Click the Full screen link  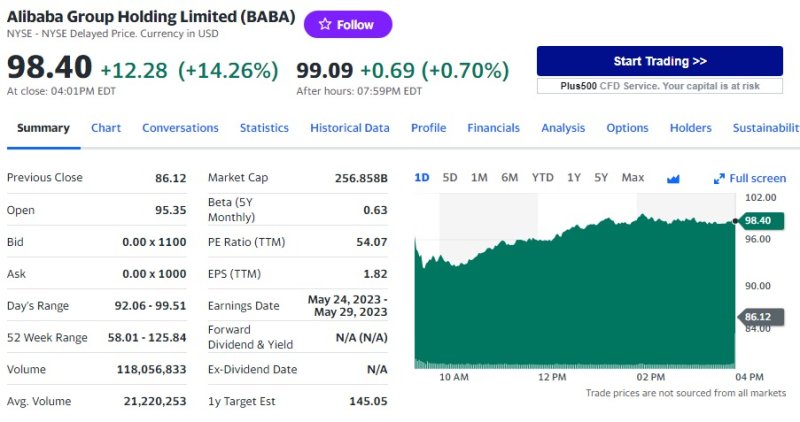(x=757, y=178)
